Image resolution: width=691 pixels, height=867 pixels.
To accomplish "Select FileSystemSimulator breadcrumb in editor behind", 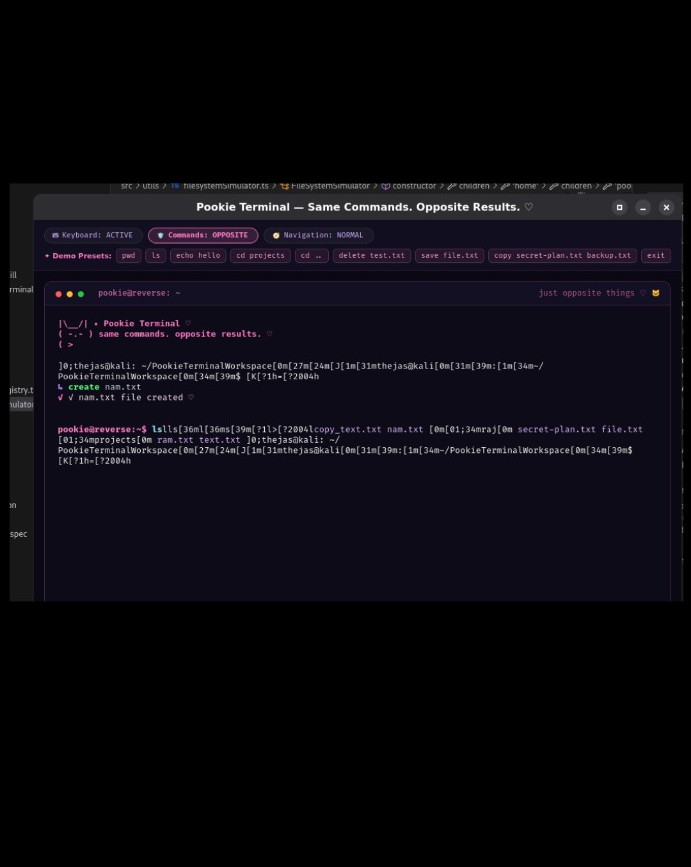I will coord(330,186).
